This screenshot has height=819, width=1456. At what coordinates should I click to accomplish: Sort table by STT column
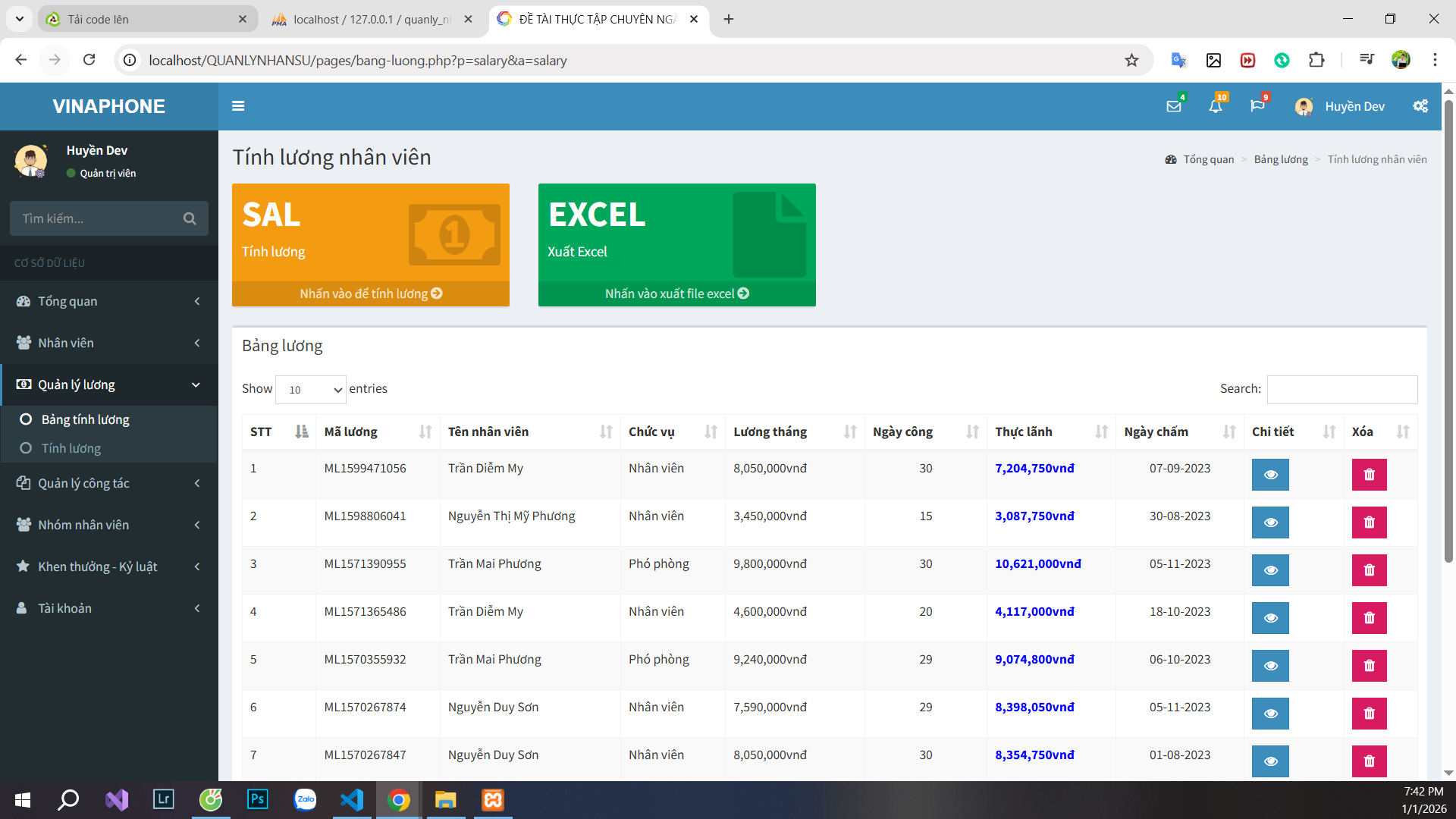278,431
